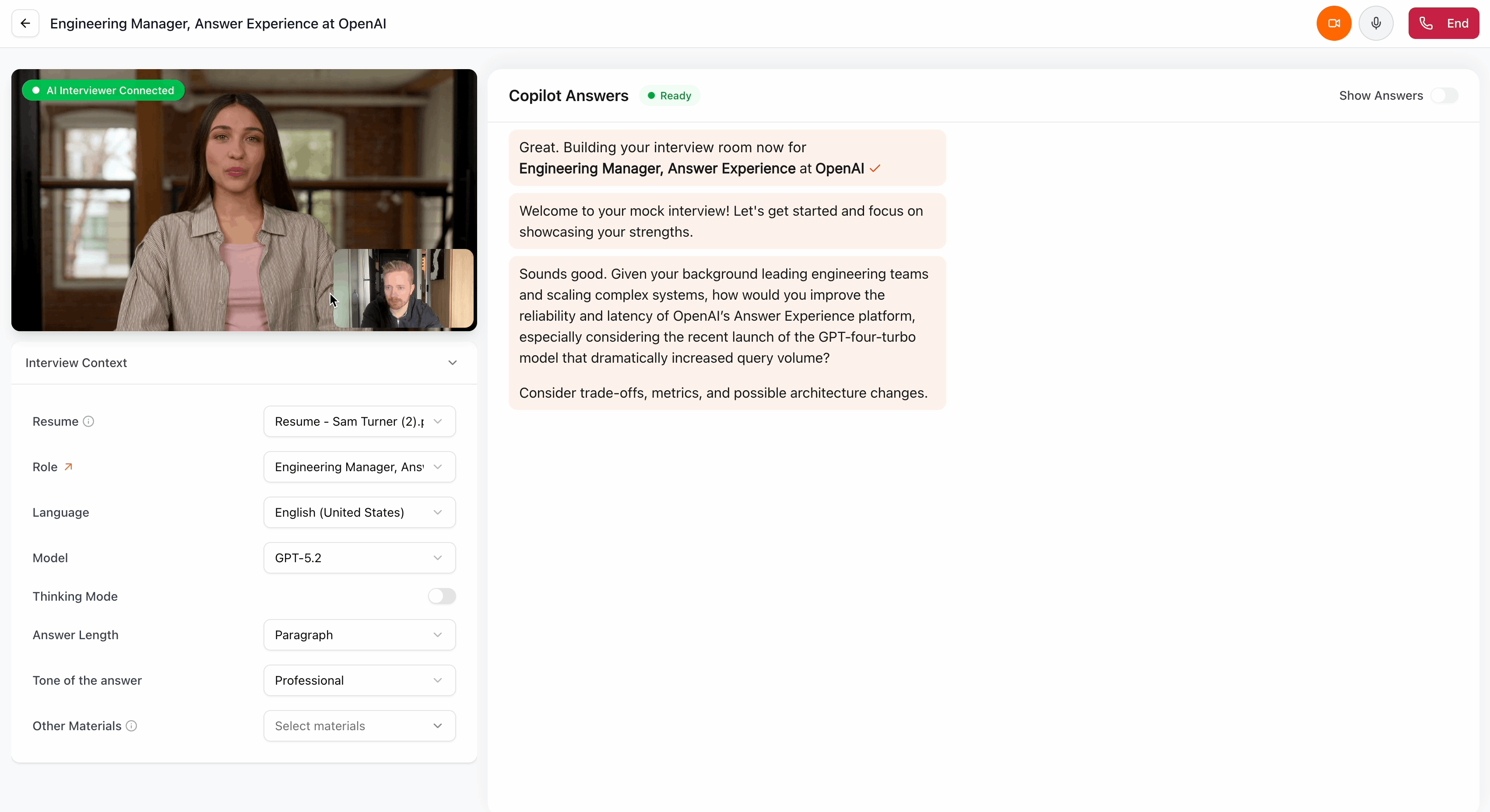Click the Interview Context label
This screenshot has height=812, width=1490.
click(x=76, y=362)
